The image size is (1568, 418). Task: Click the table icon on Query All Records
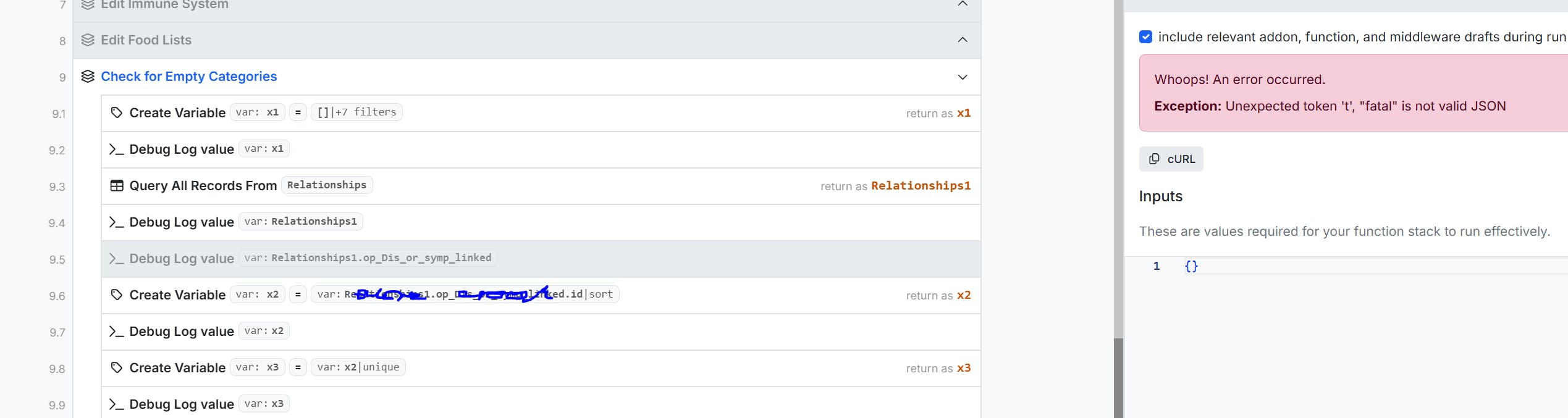coord(116,186)
